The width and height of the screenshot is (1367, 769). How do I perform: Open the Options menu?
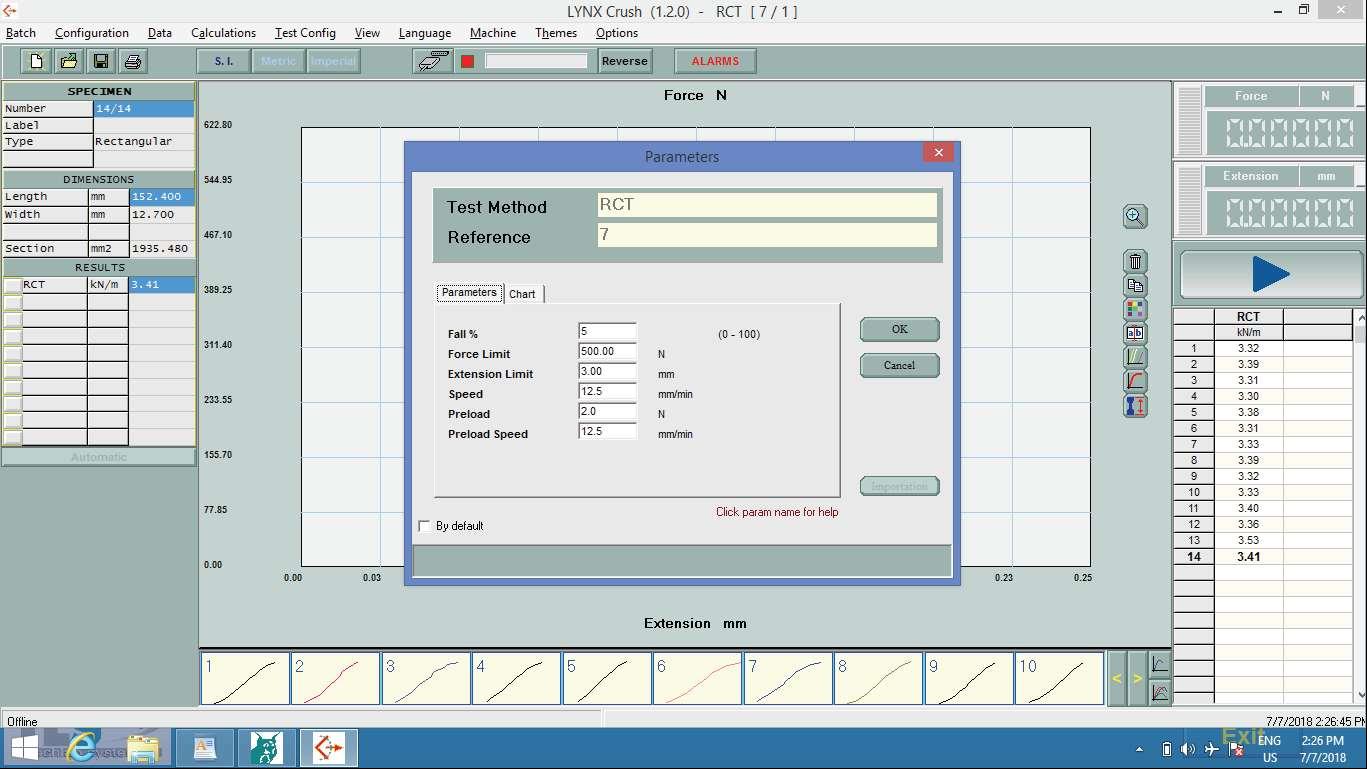[x=617, y=33]
